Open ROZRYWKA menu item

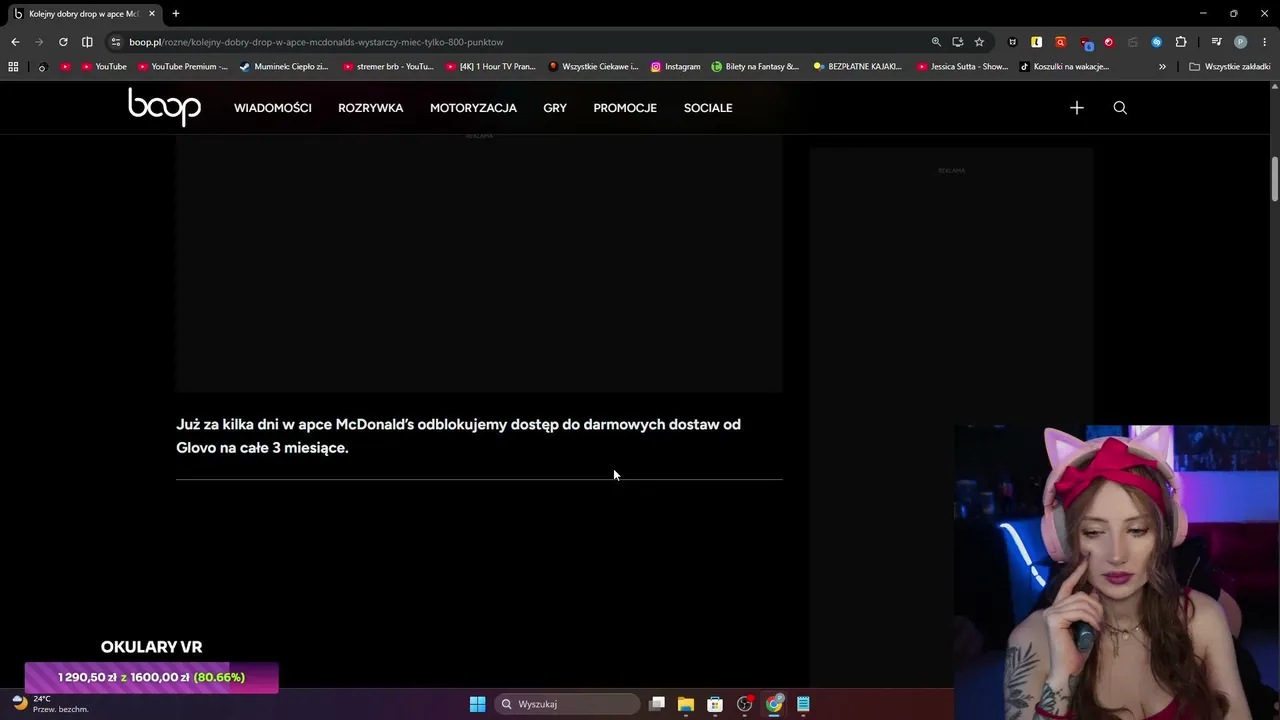(x=371, y=108)
